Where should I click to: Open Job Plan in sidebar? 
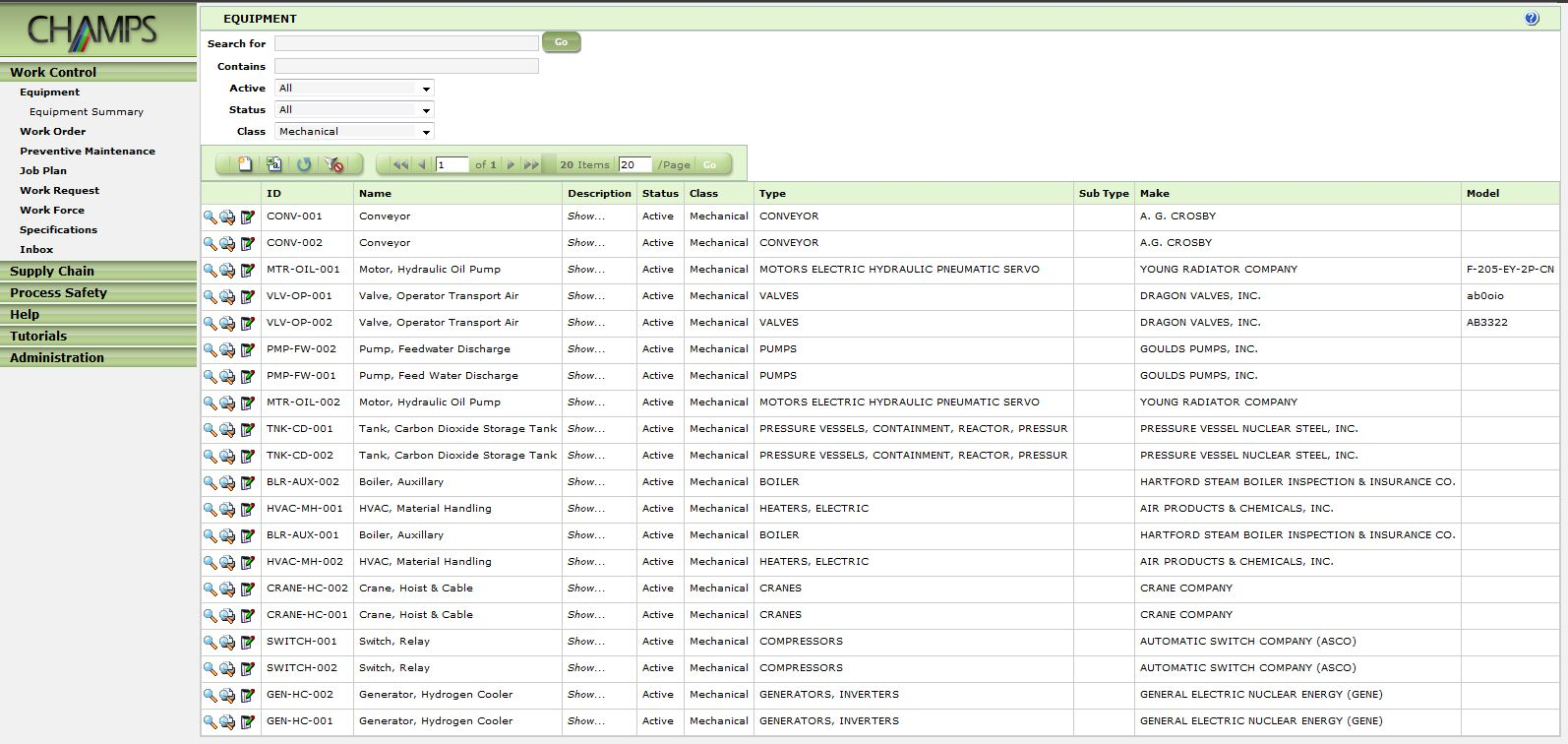coord(43,171)
